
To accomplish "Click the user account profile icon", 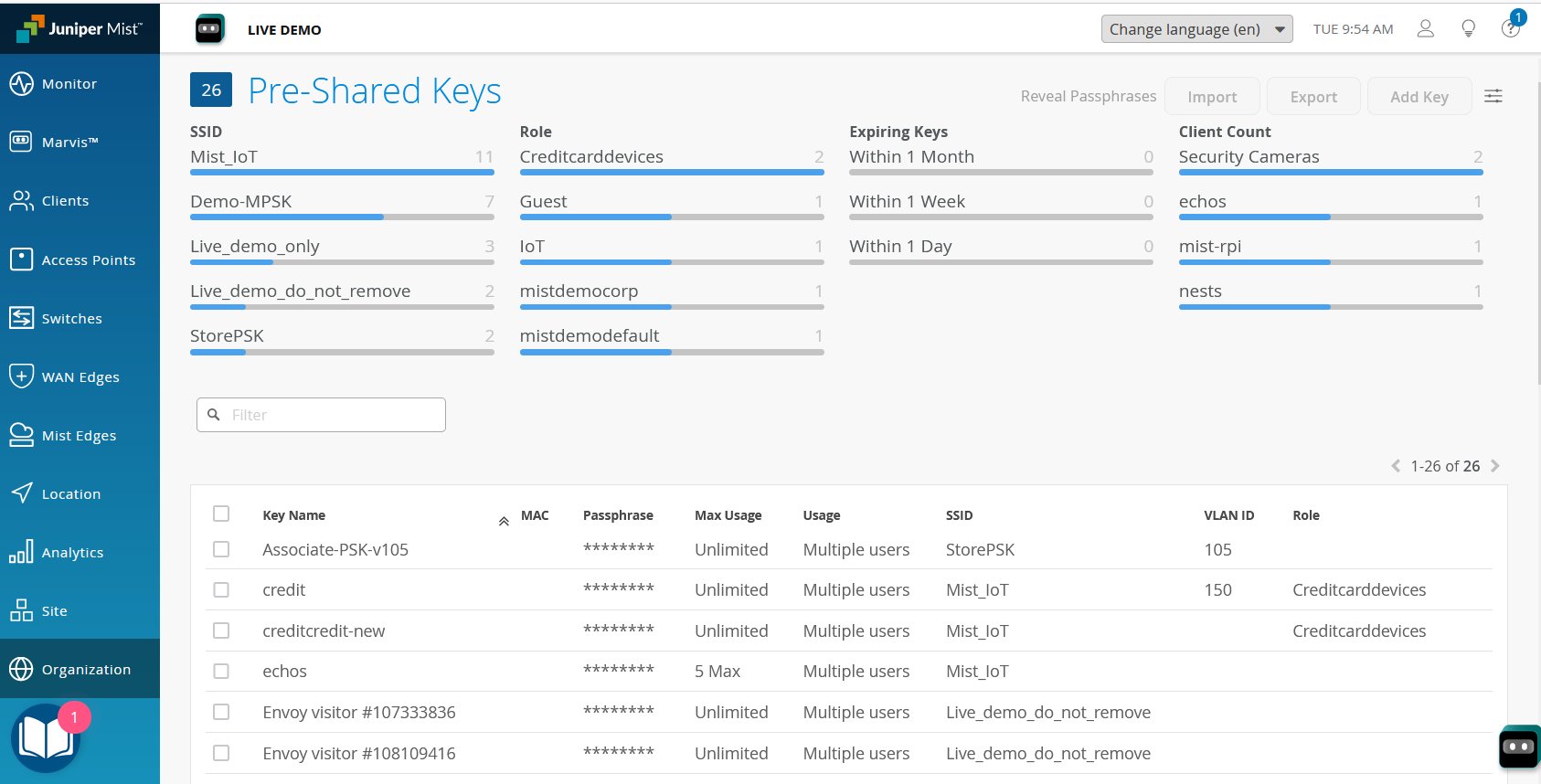I will [1425, 29].
